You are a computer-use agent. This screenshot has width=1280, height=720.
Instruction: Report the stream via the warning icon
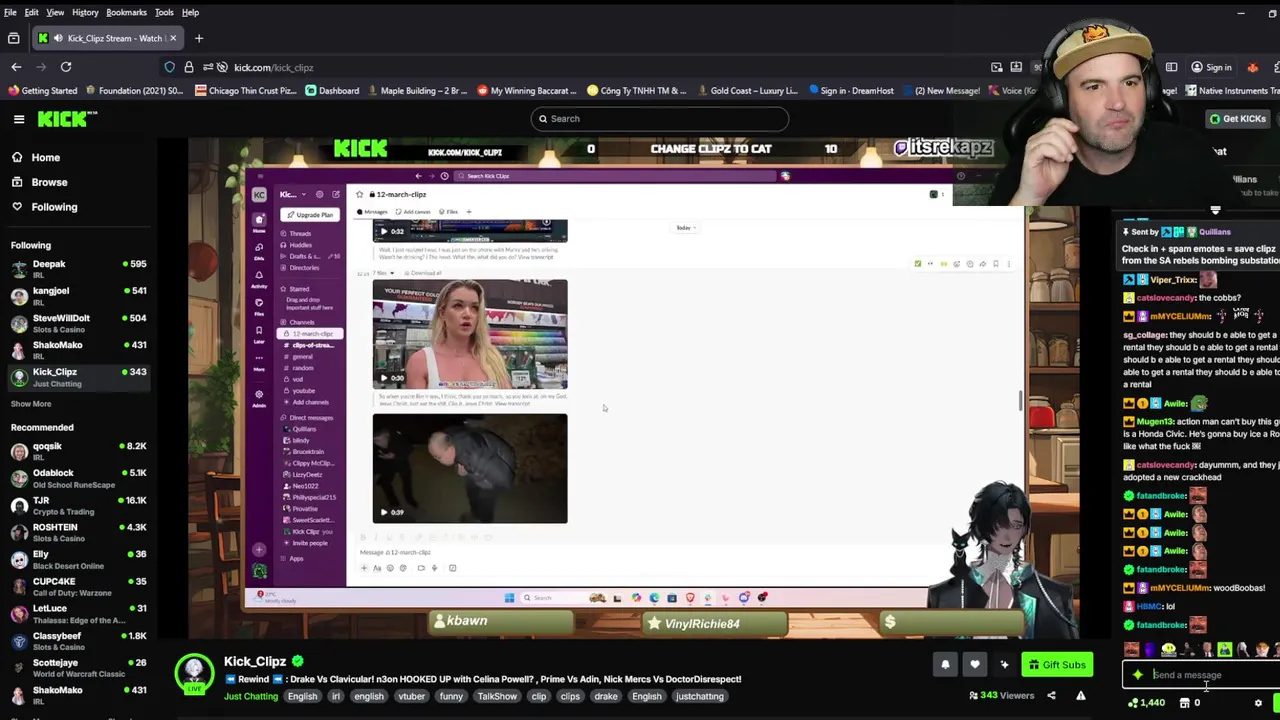click(1081, 695)
